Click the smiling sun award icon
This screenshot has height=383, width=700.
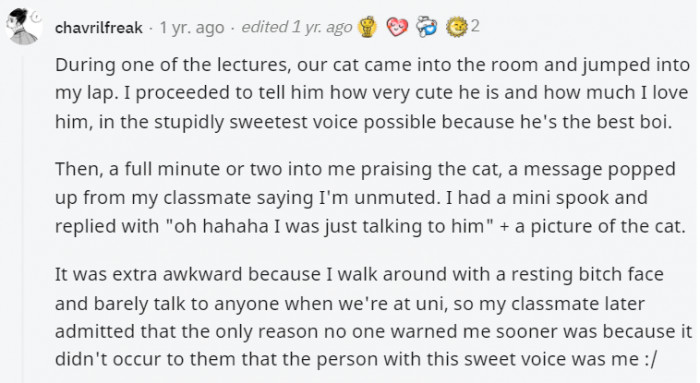pos(456,27)
